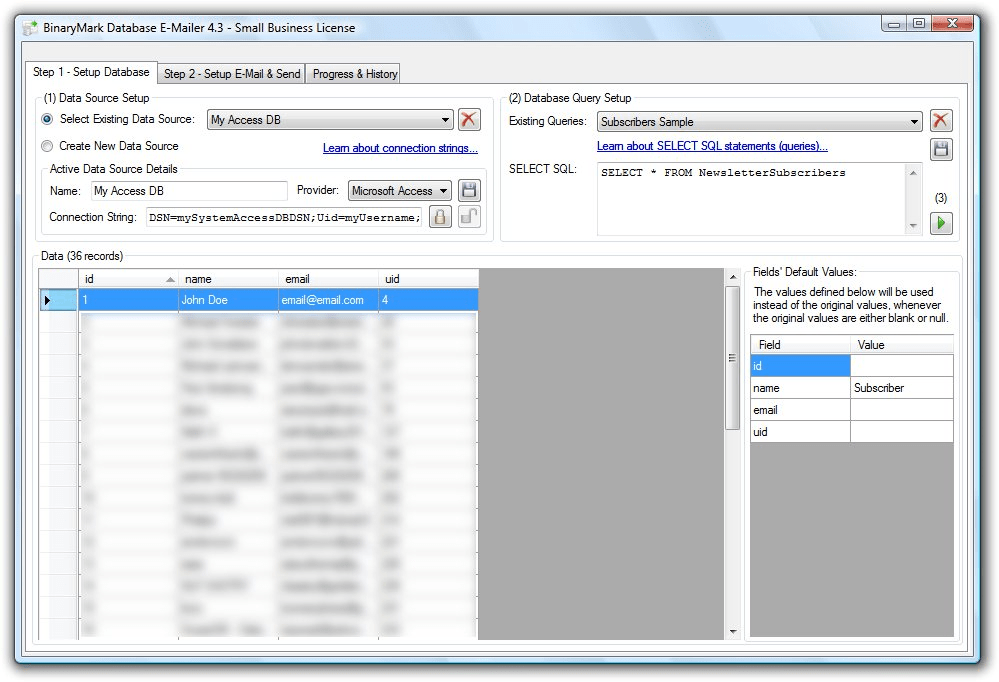Unlock the connection string

pyautogui.click(x=468, y=216)
